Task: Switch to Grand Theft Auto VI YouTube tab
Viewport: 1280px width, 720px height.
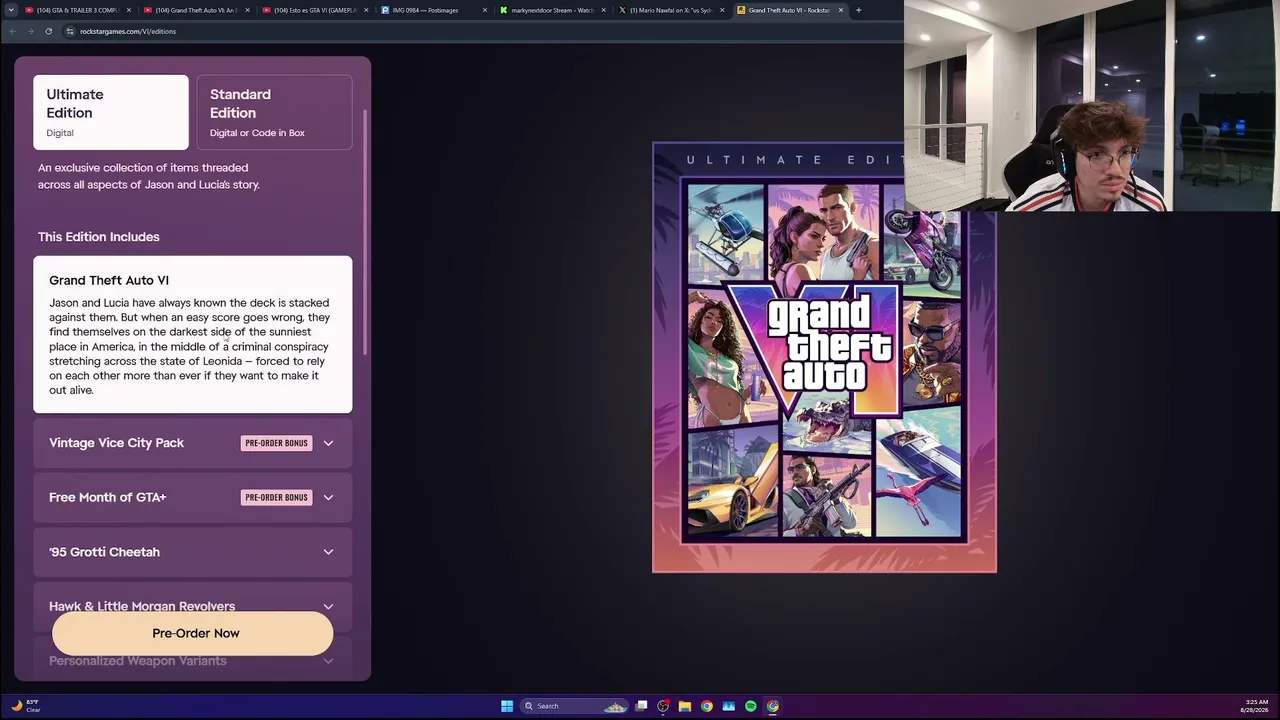Action: tap(196, 10)
